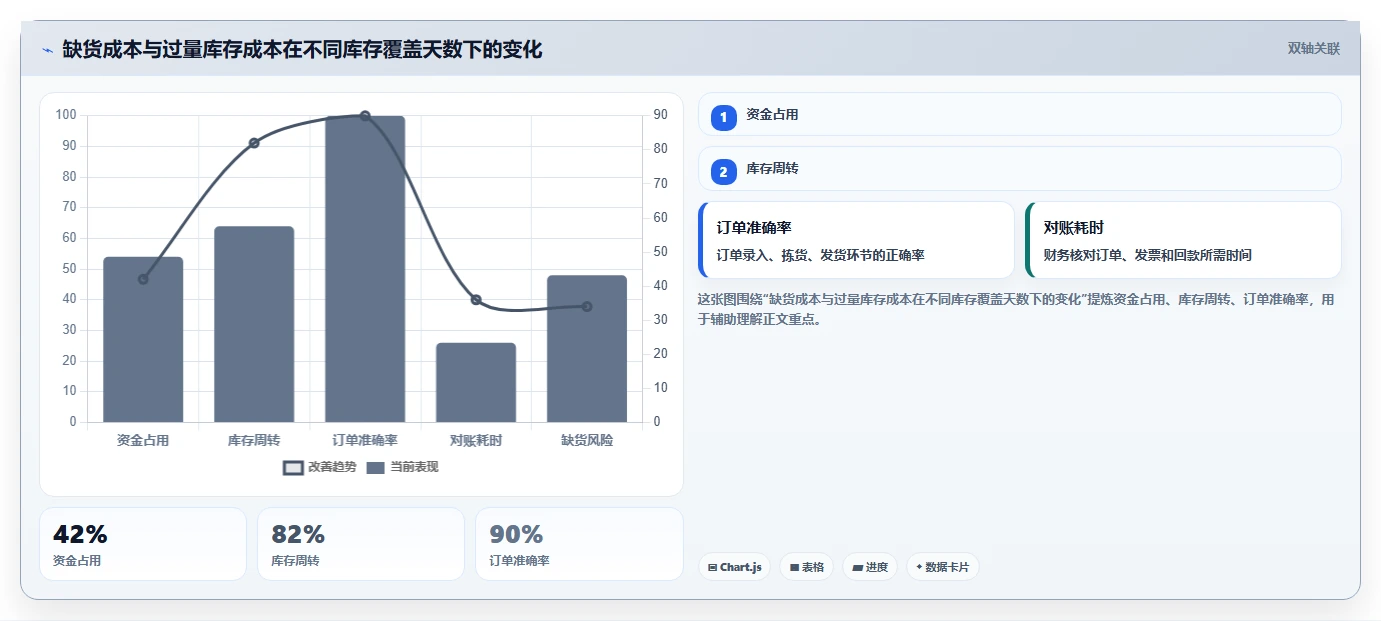Click the x-axis label 订单准确率
This screenshot has height=621, width=1381.
365,440
